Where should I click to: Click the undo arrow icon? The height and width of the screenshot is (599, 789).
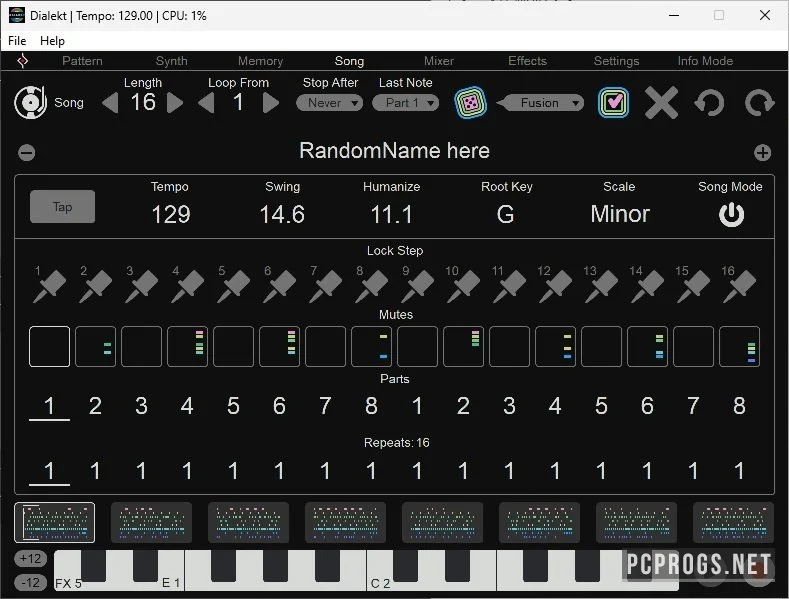click(x=709, y=103)
